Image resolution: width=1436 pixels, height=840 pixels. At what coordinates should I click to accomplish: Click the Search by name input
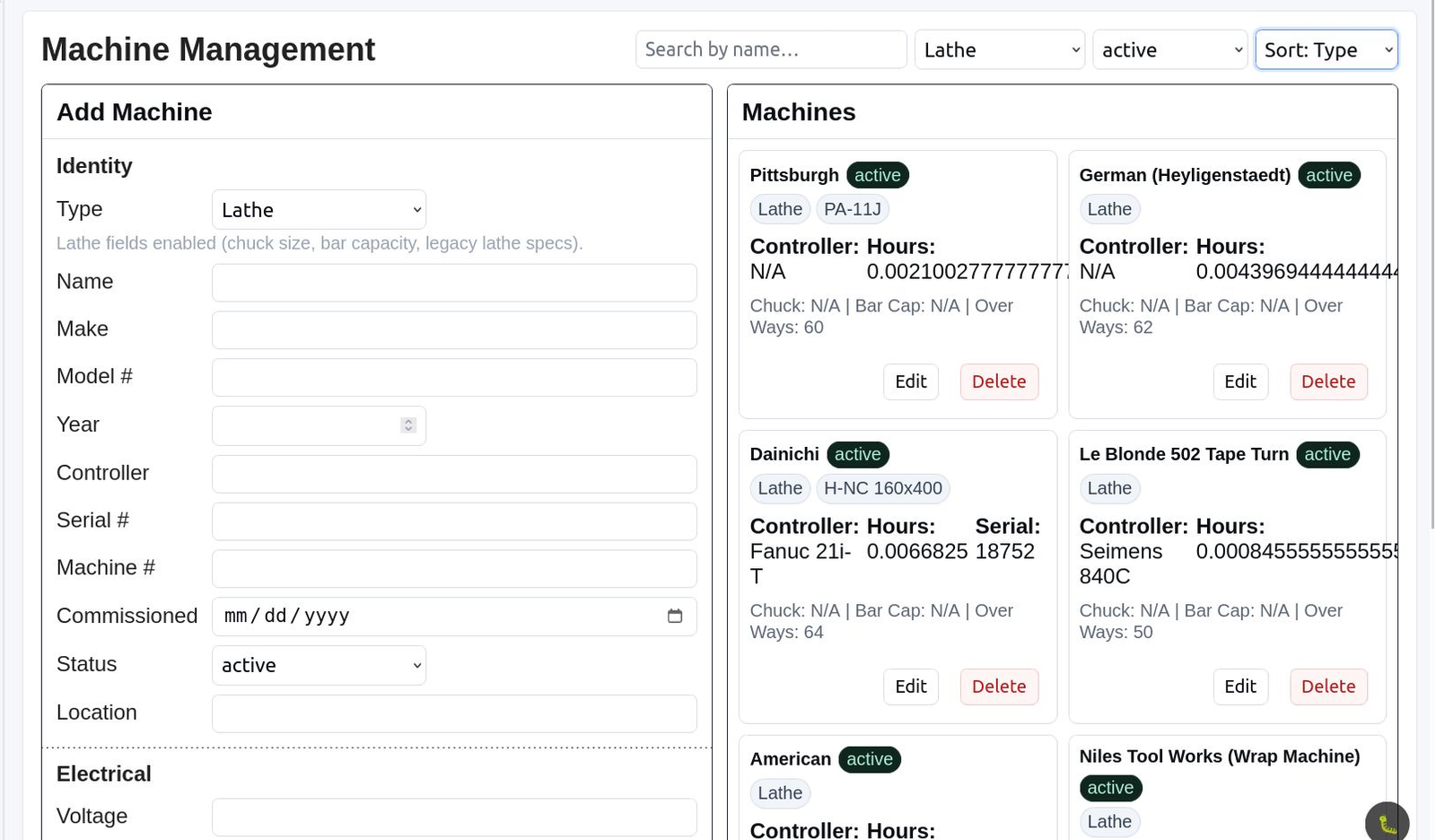(x=770, y=49)
